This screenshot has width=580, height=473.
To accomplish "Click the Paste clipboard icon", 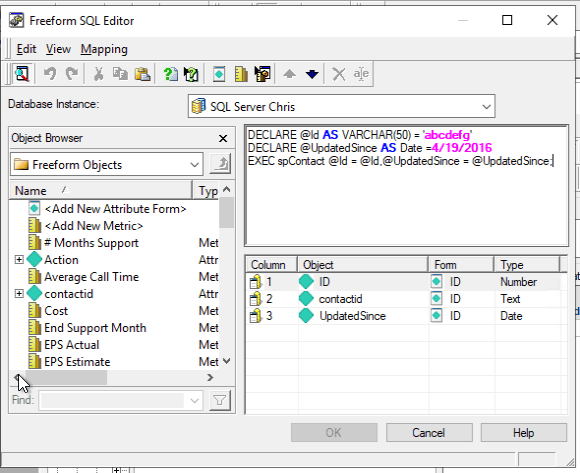I will pos(142,74).
